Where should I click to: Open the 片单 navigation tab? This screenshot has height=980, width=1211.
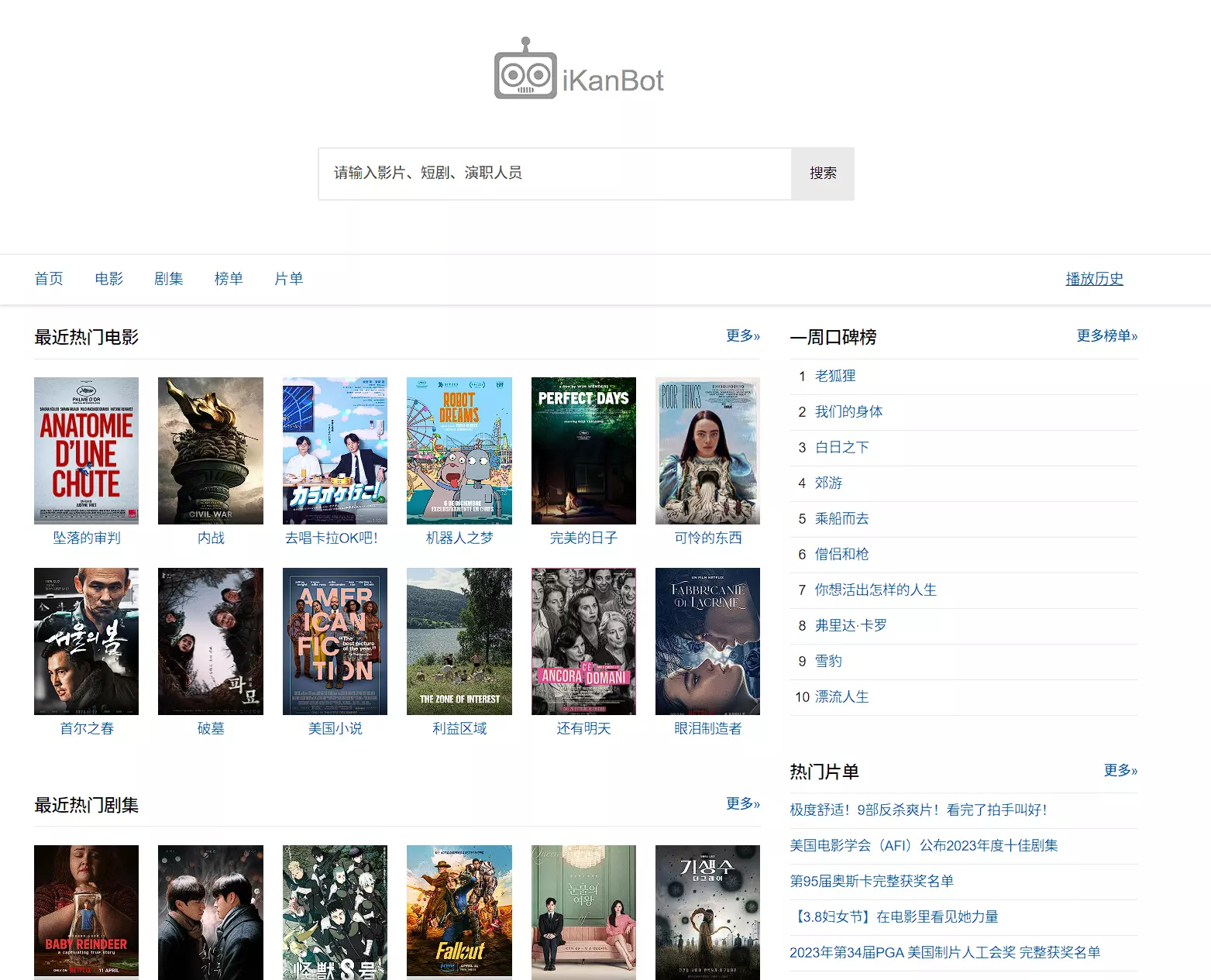point(288,279)
